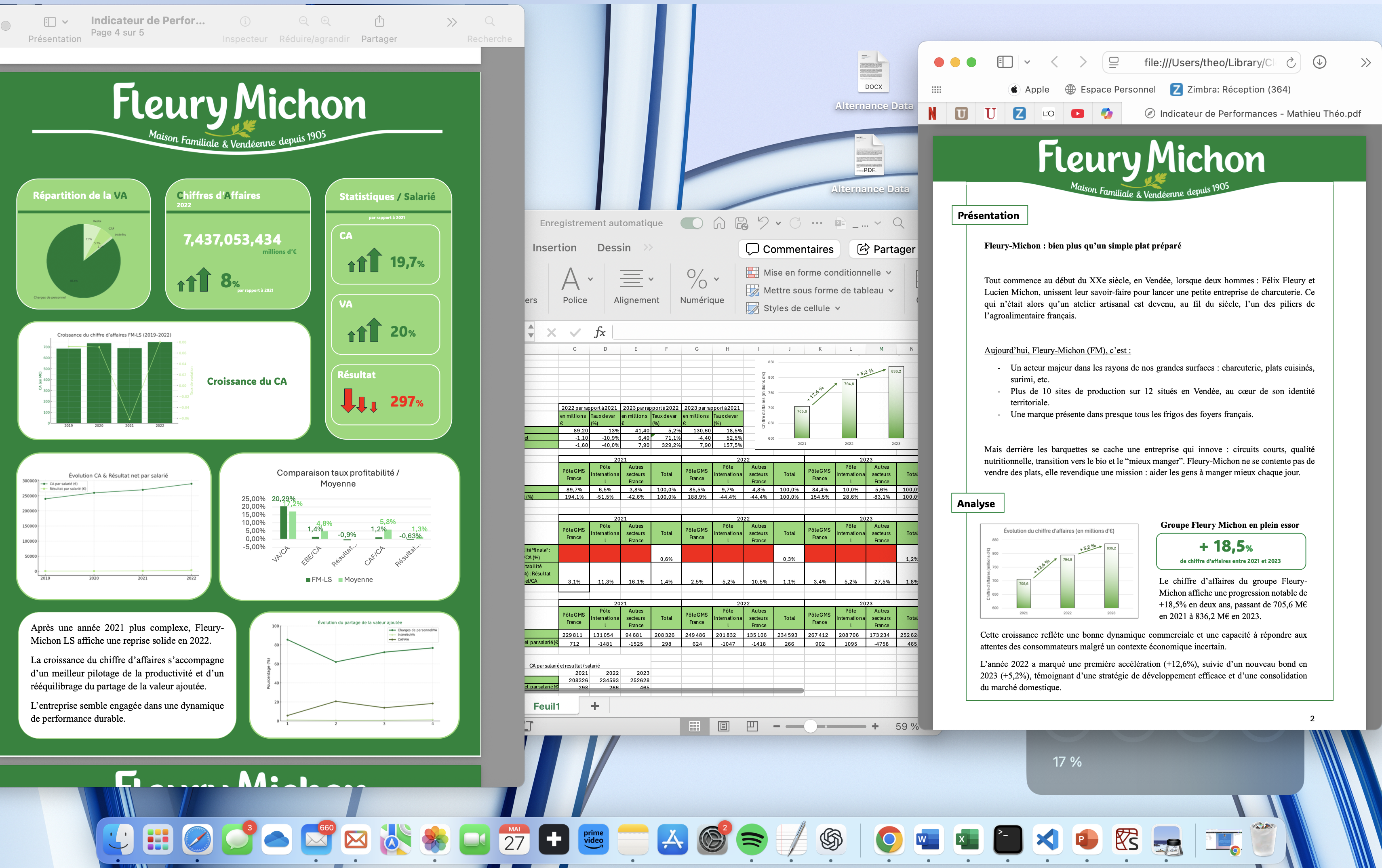The height and width of the screenshot is (868, 1382).
Task: Open the Espace Personnel bookmark link
Action: (1110, 90)
